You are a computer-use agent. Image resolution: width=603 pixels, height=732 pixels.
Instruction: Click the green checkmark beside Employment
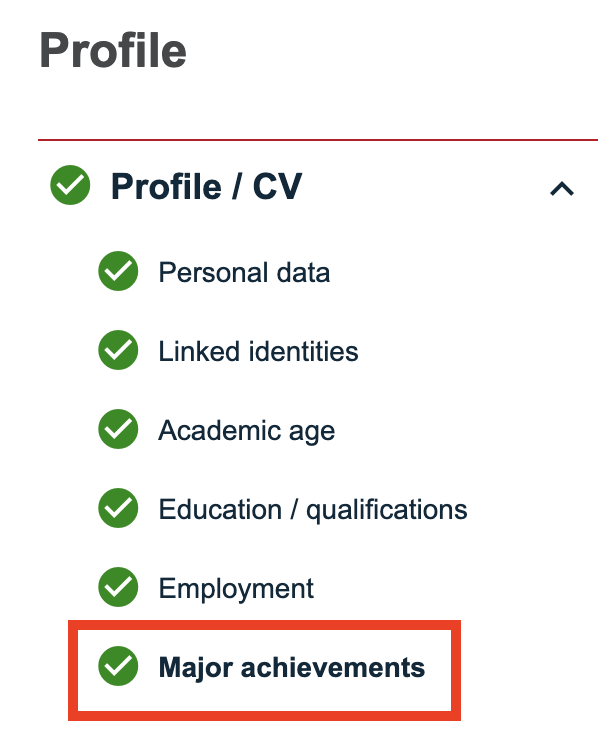118,588
